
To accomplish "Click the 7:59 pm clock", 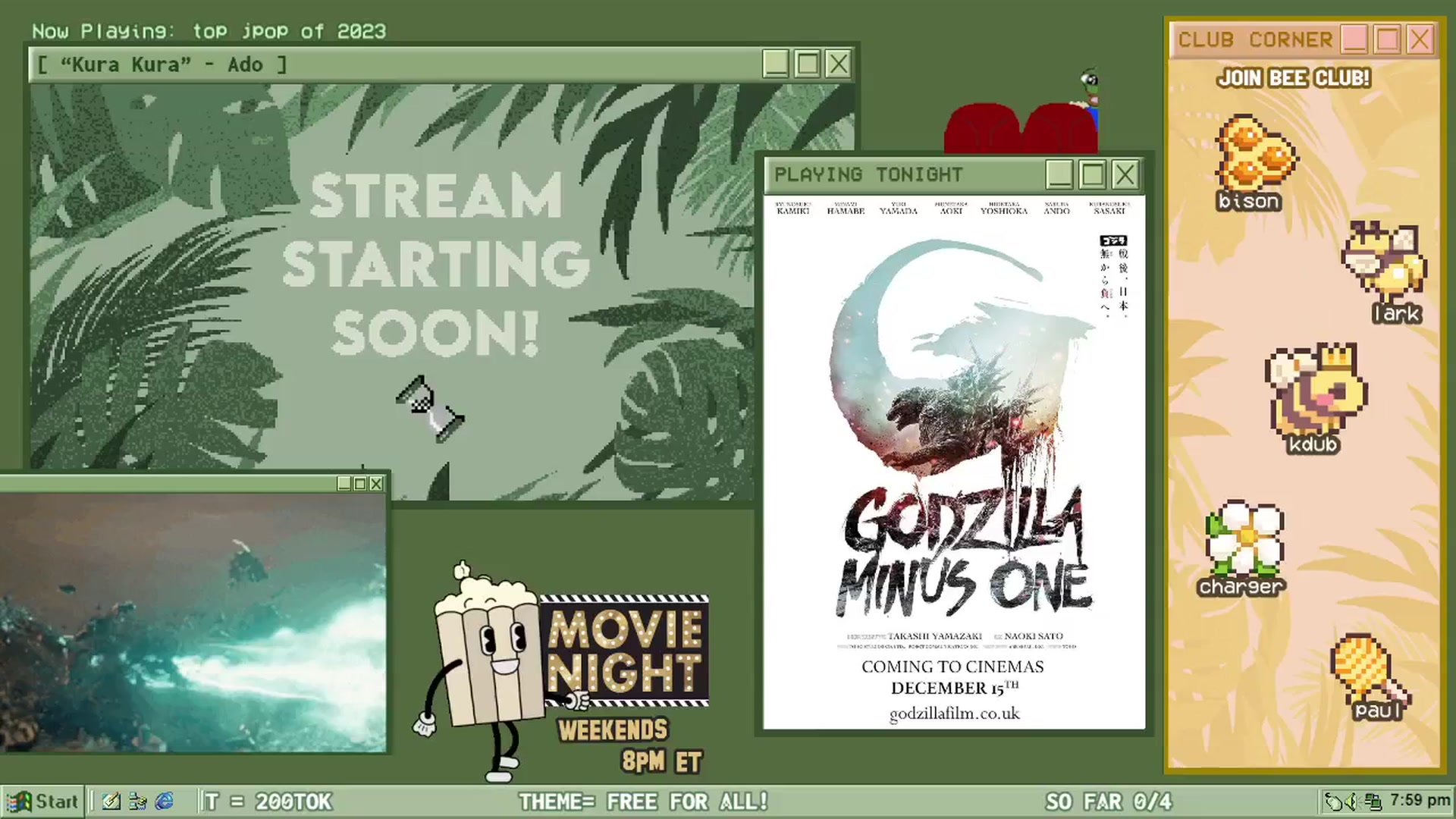I will [1420, 801].
